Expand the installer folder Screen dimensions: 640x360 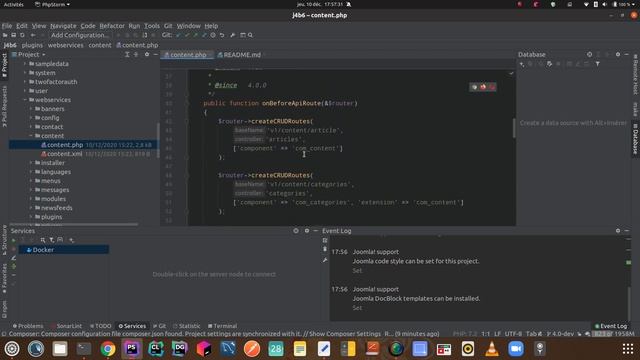click(x=31, y=162)
